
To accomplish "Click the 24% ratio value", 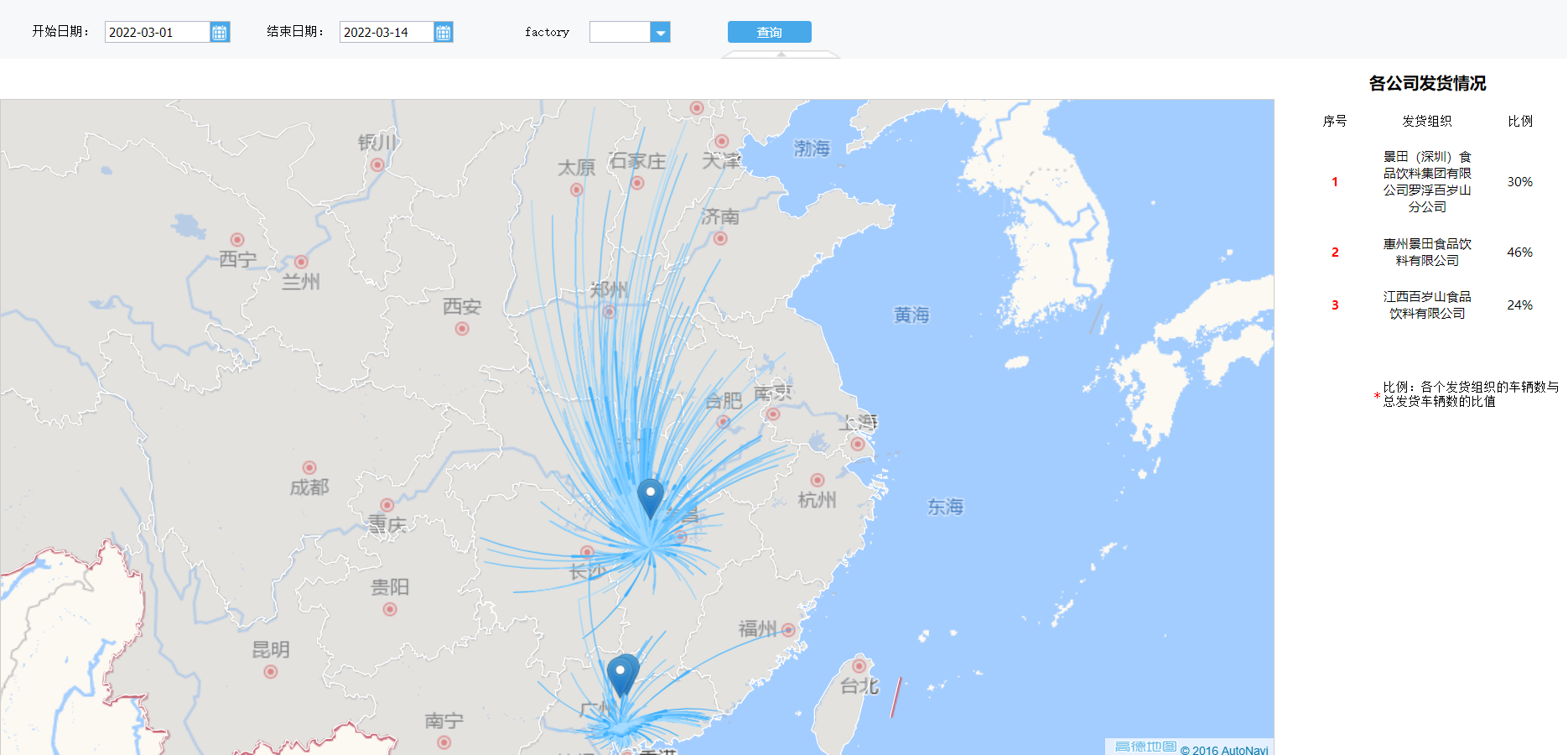I will tap(1519, 305).
